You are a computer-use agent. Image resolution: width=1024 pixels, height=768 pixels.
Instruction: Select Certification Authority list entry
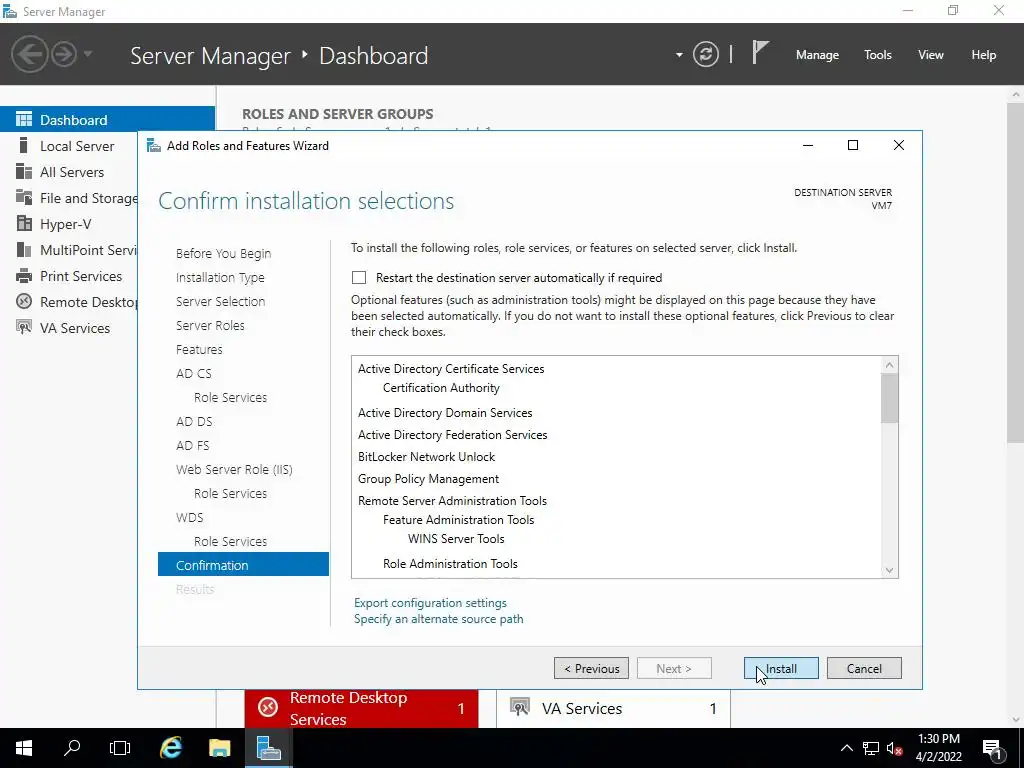coord(441,388)
